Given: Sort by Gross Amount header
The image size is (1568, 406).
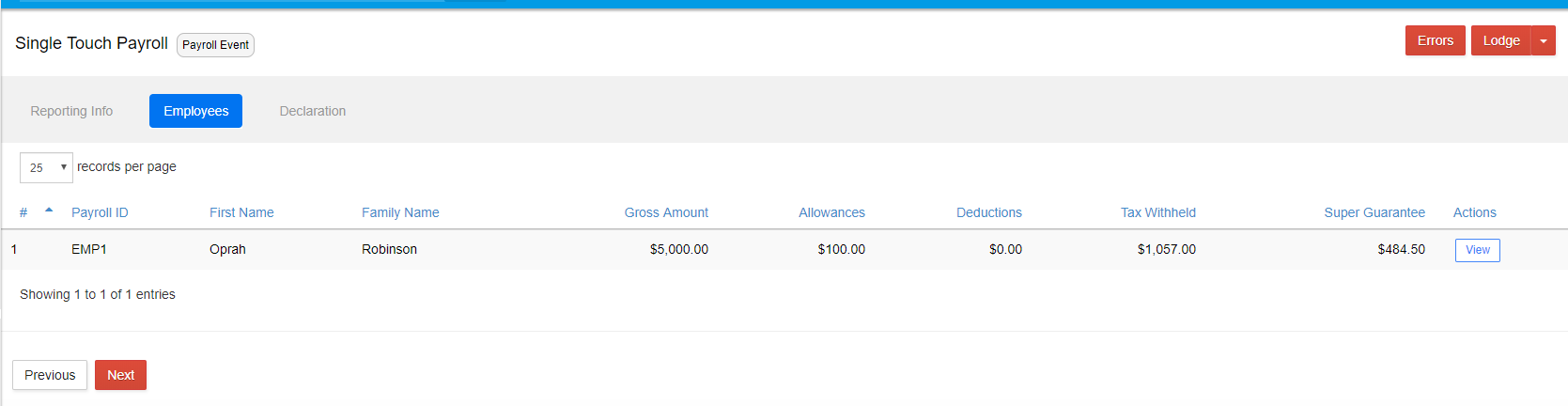Looking at the screenshot, I should 666,212.
